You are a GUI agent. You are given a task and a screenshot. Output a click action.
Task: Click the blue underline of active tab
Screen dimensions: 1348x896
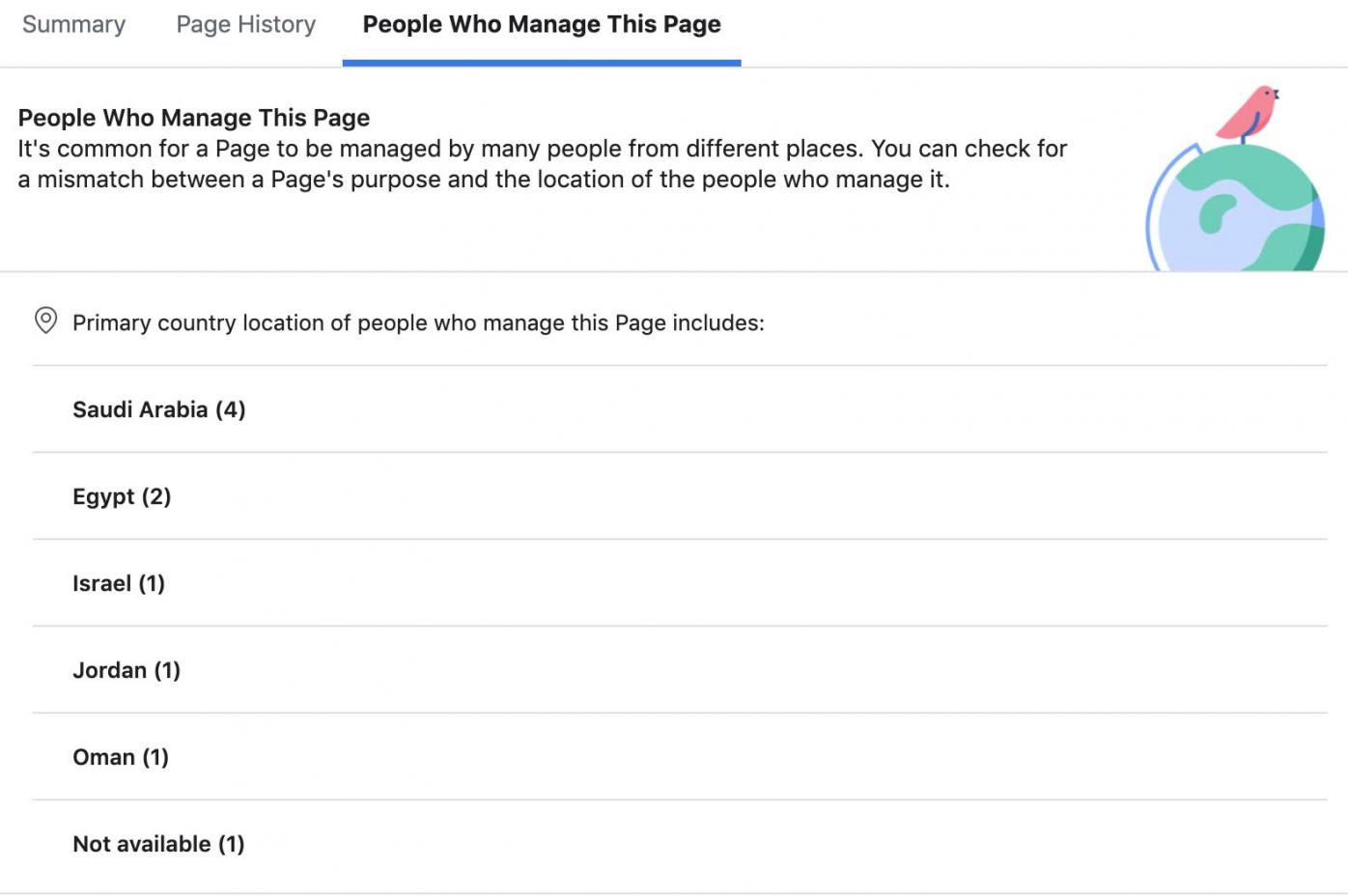coord(541,63)
